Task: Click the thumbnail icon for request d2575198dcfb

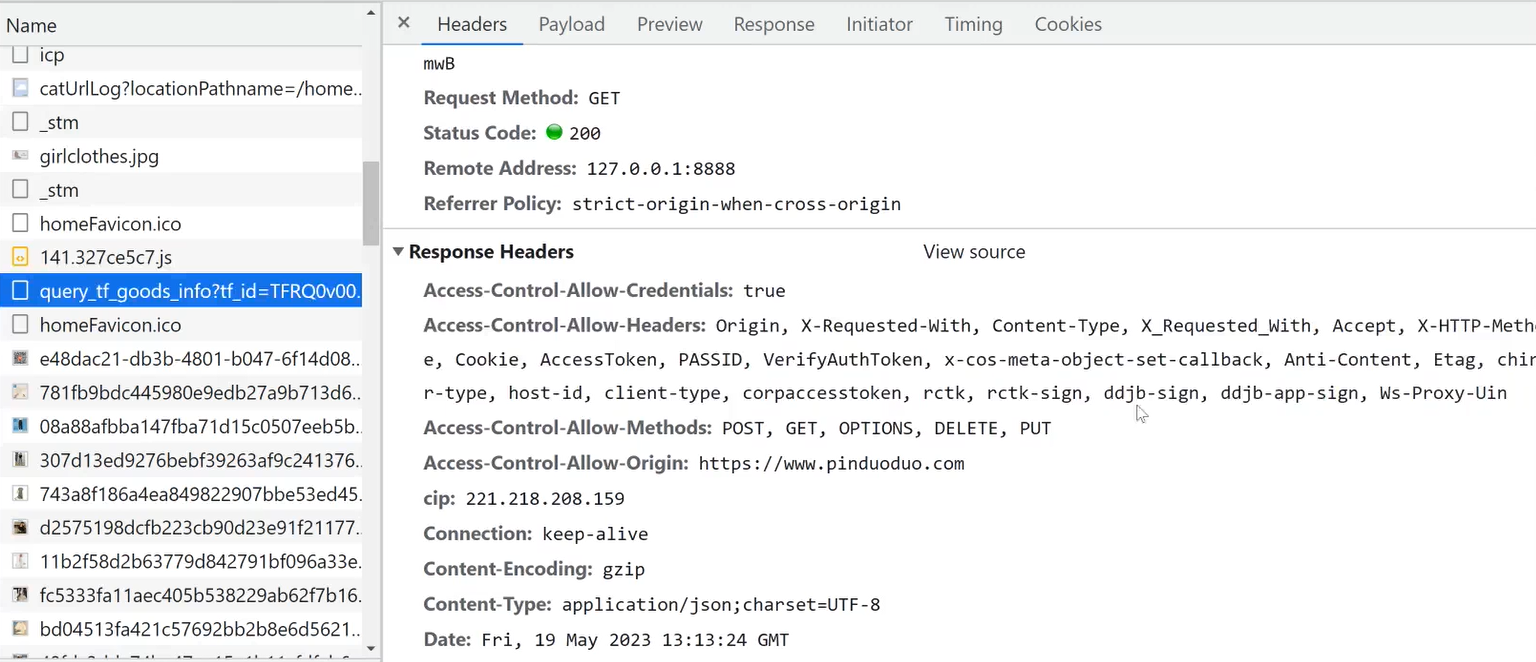Action: tap(20, 527)
